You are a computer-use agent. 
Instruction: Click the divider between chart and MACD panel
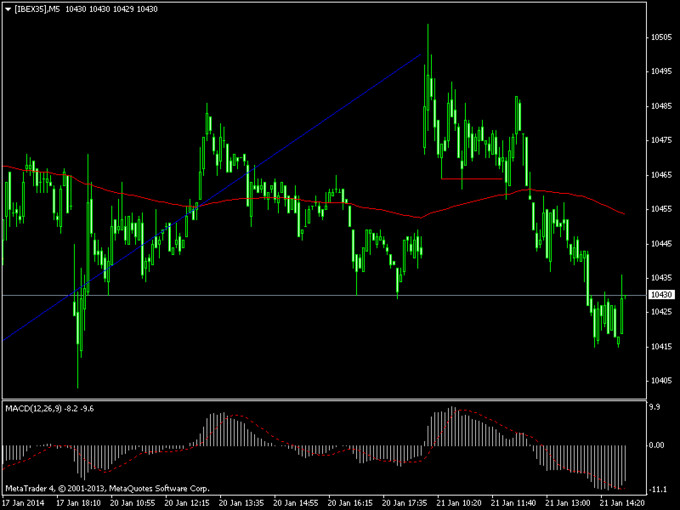click(x=320, y=400)
